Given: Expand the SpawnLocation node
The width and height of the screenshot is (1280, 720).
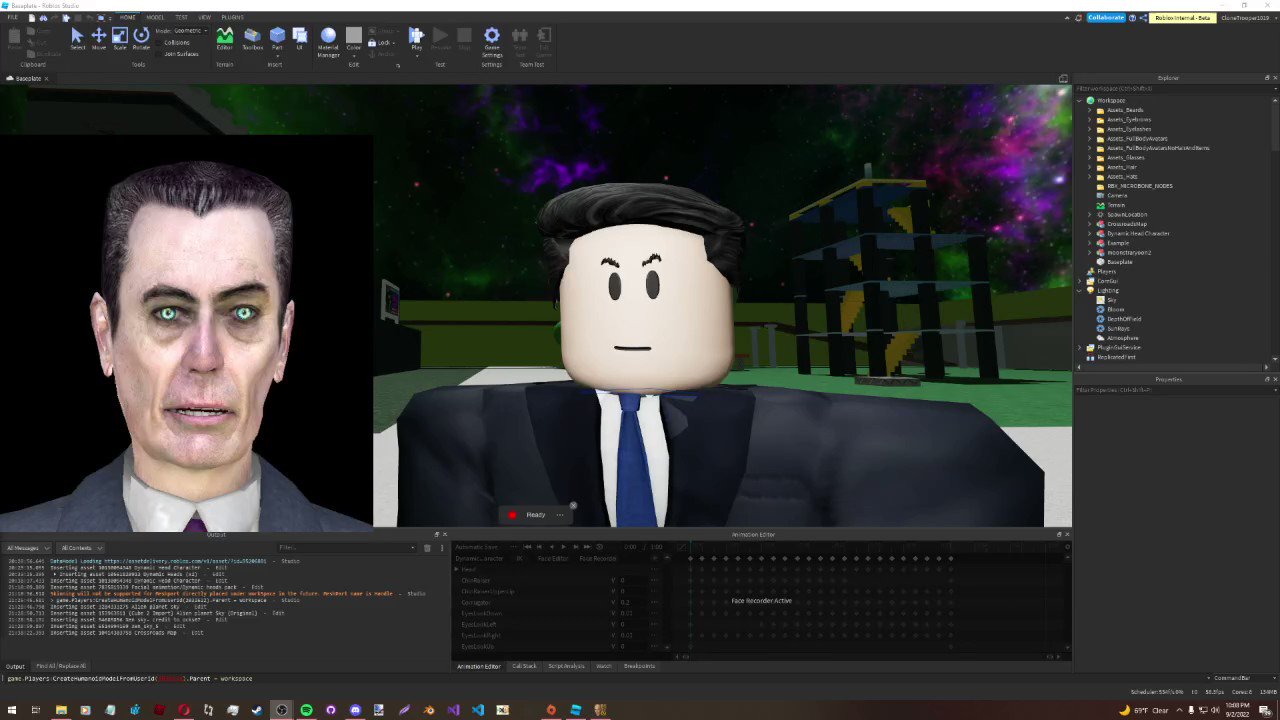Looking at the screenshot, I should coord(1090,214).
